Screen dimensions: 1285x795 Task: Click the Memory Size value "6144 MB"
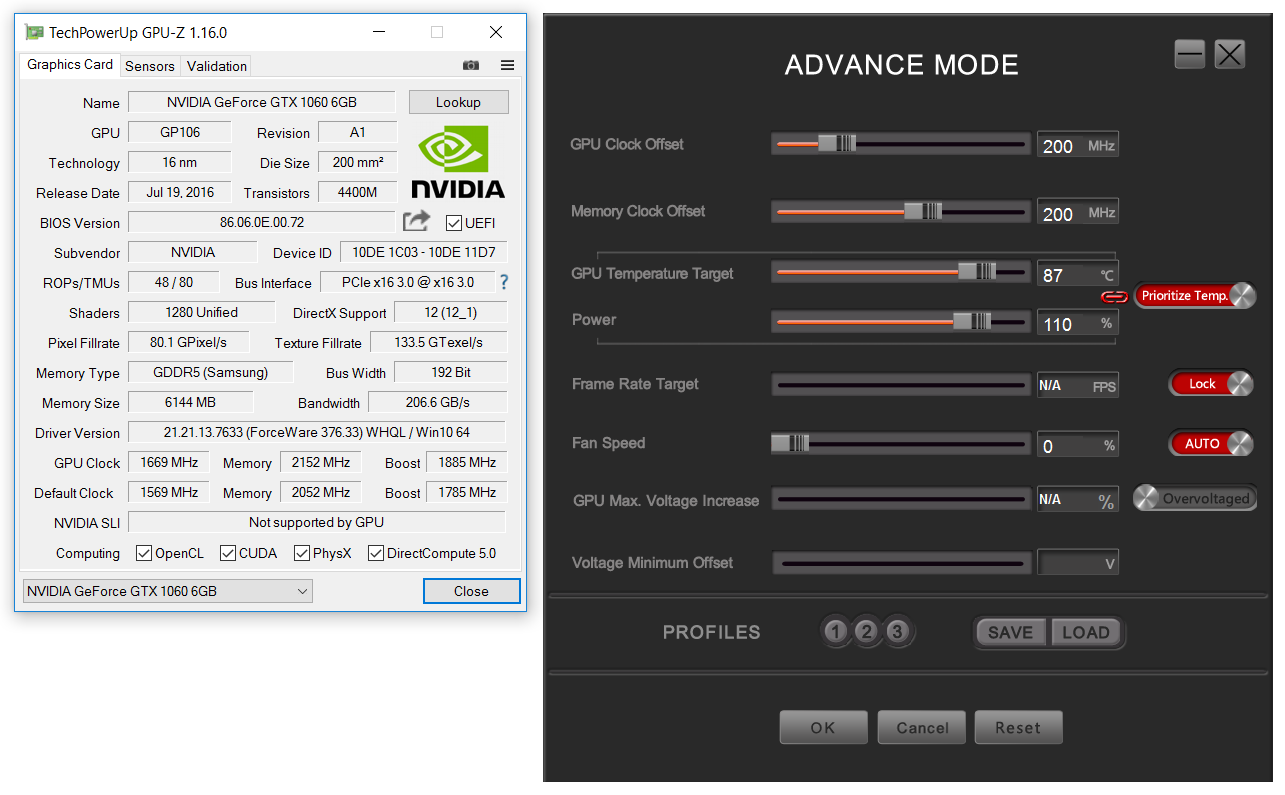pyautogui.click(x=191, y=402)
